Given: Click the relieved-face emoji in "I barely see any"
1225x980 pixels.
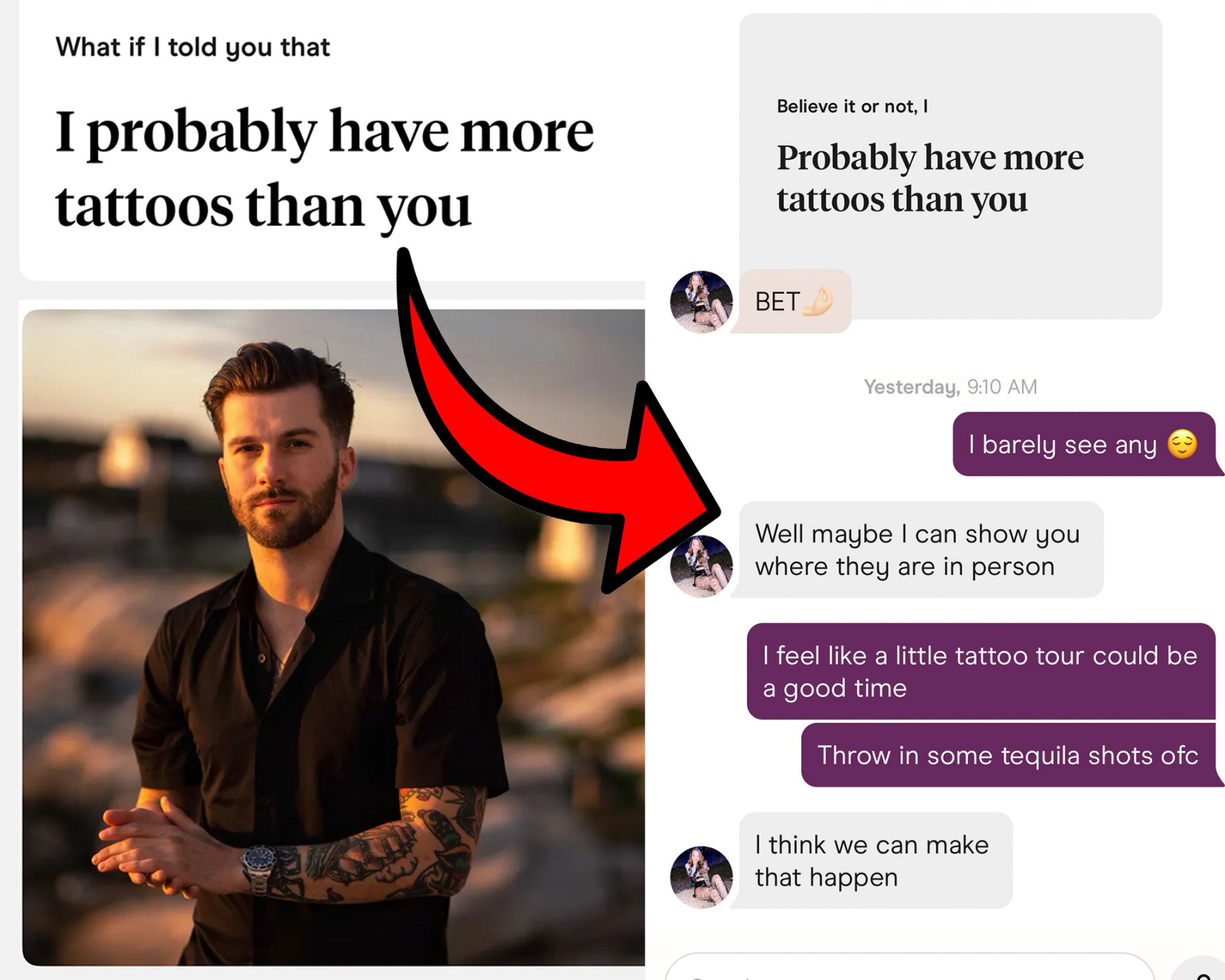Looking at the screenshot, I should tap(1182, 444).
